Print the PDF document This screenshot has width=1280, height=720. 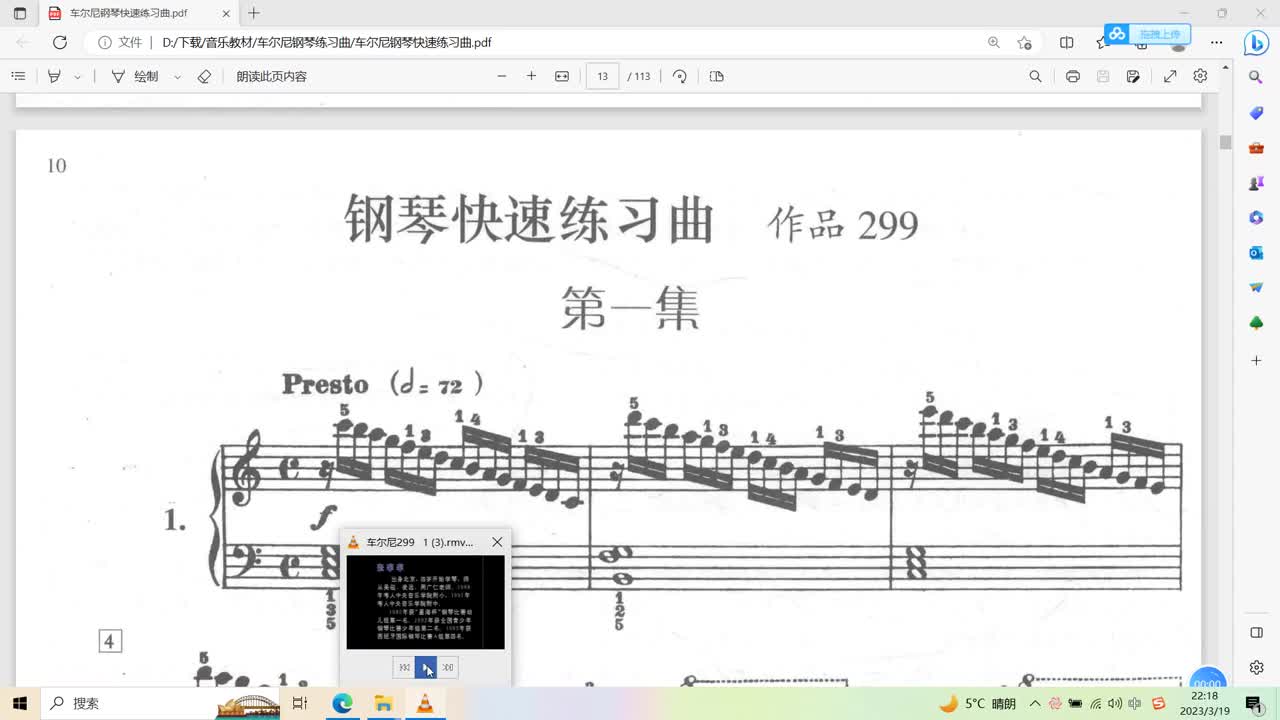(1072, 76)
